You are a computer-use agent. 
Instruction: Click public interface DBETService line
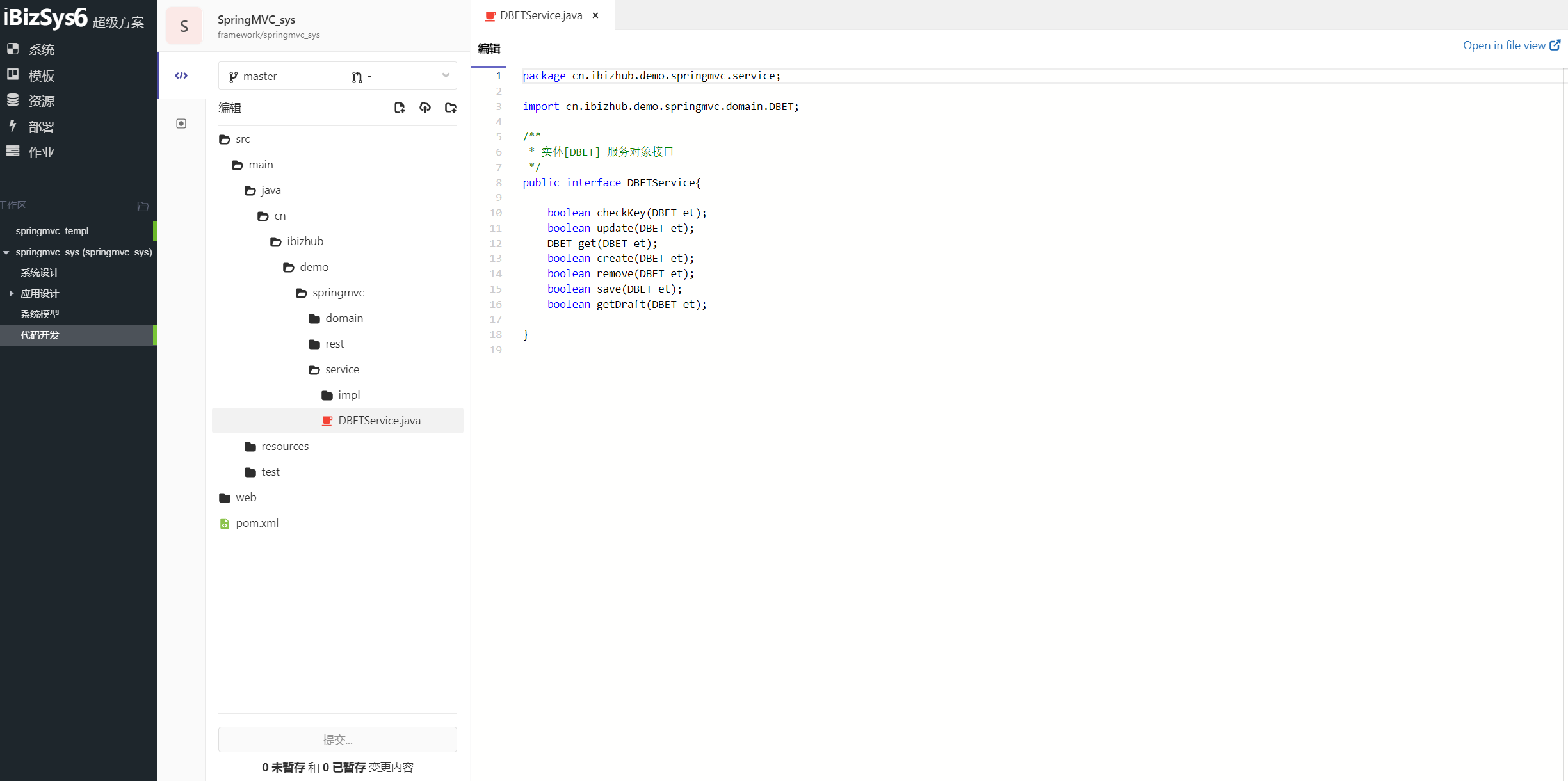point(611,182)
